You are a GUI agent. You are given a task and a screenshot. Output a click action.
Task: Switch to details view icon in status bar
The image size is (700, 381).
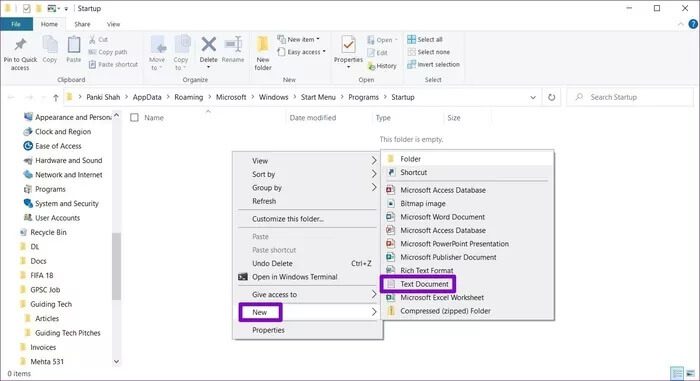click(x=677, y=373)
